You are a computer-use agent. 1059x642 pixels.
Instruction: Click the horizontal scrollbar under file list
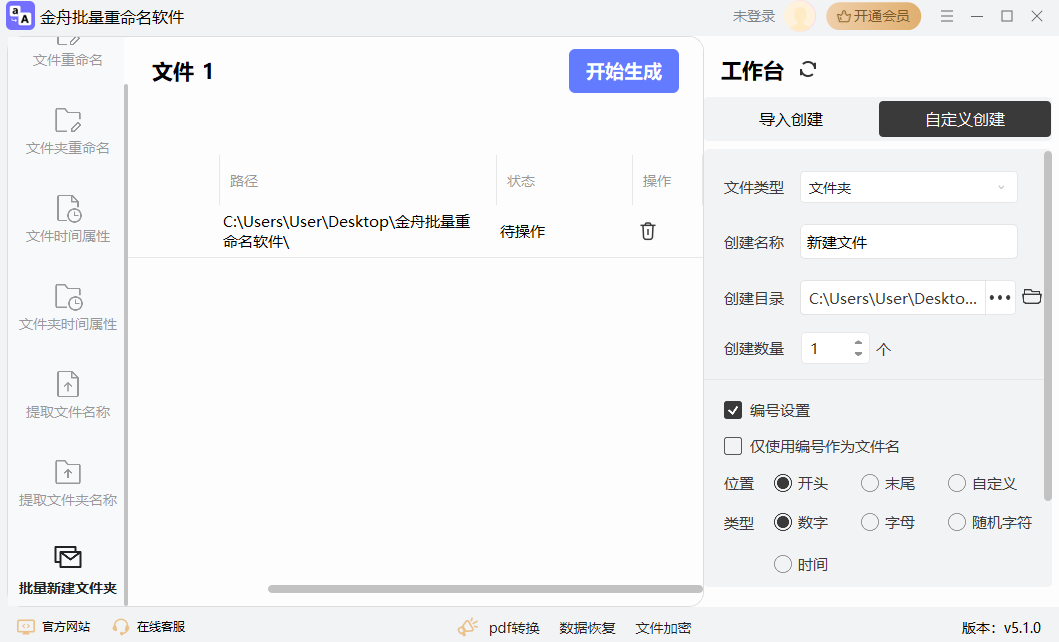point(485,589)
